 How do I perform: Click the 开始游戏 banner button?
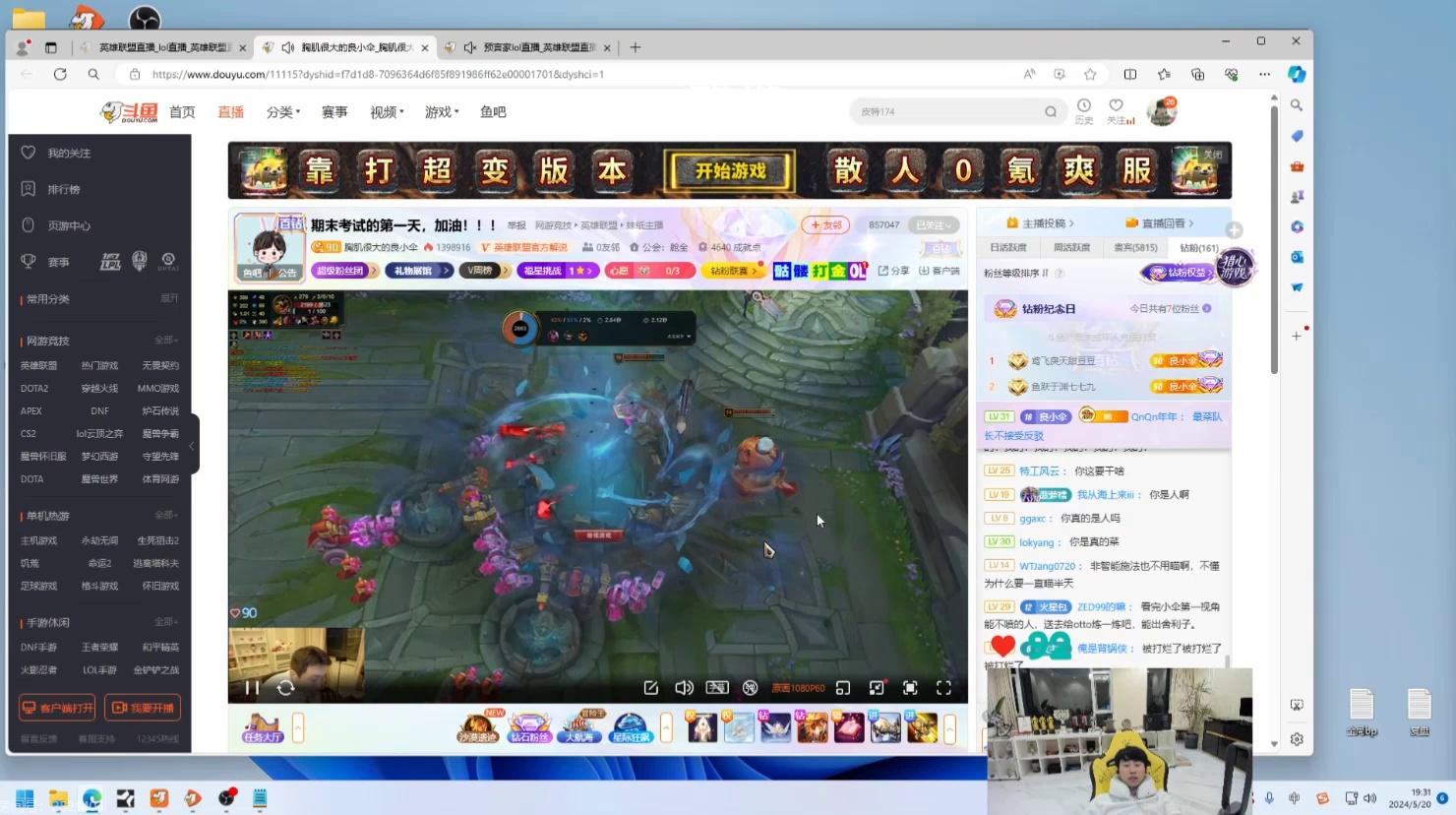tap(730, 171)
